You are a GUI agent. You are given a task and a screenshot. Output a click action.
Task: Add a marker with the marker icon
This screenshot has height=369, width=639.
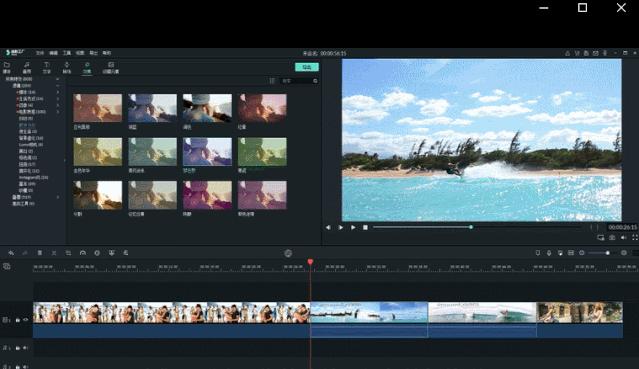pos(538,253)
